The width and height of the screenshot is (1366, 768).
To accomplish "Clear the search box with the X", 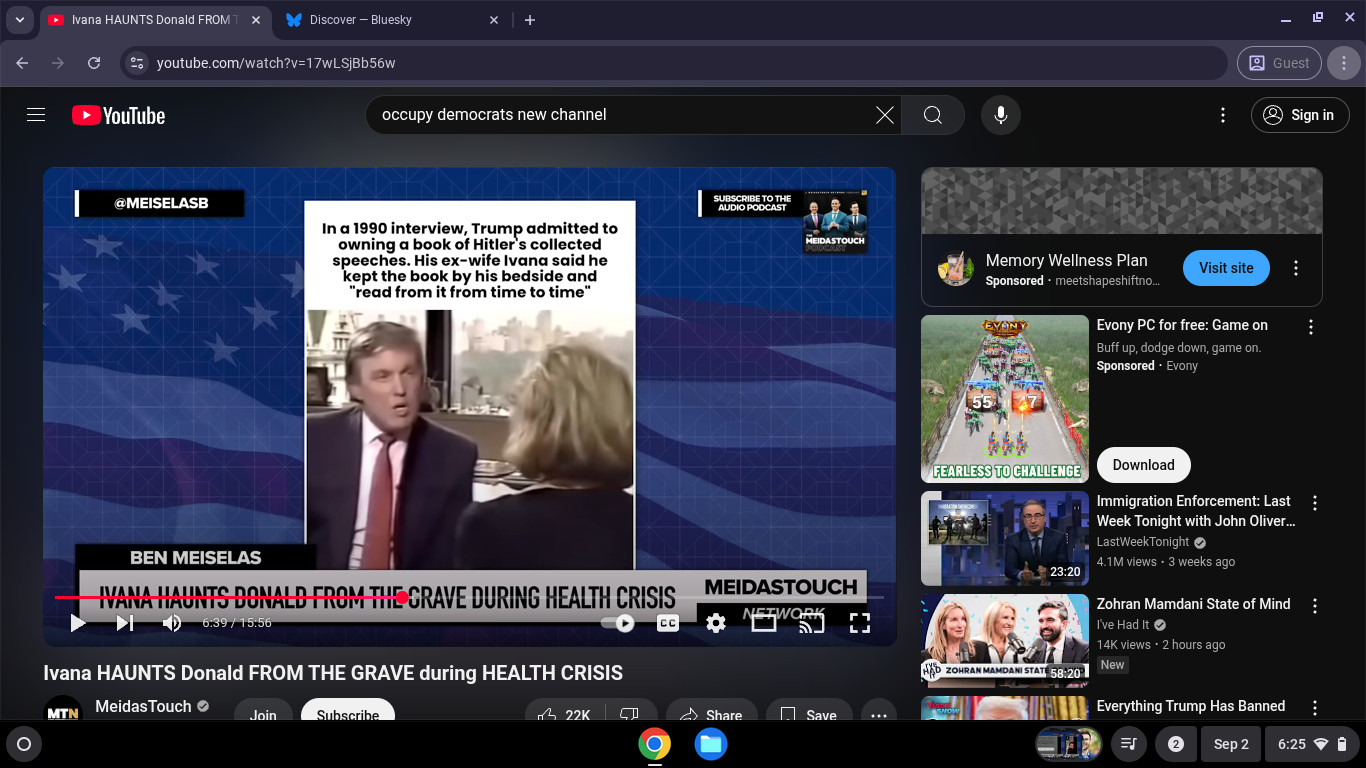I will pyautogui.click(x=885, y=115).
